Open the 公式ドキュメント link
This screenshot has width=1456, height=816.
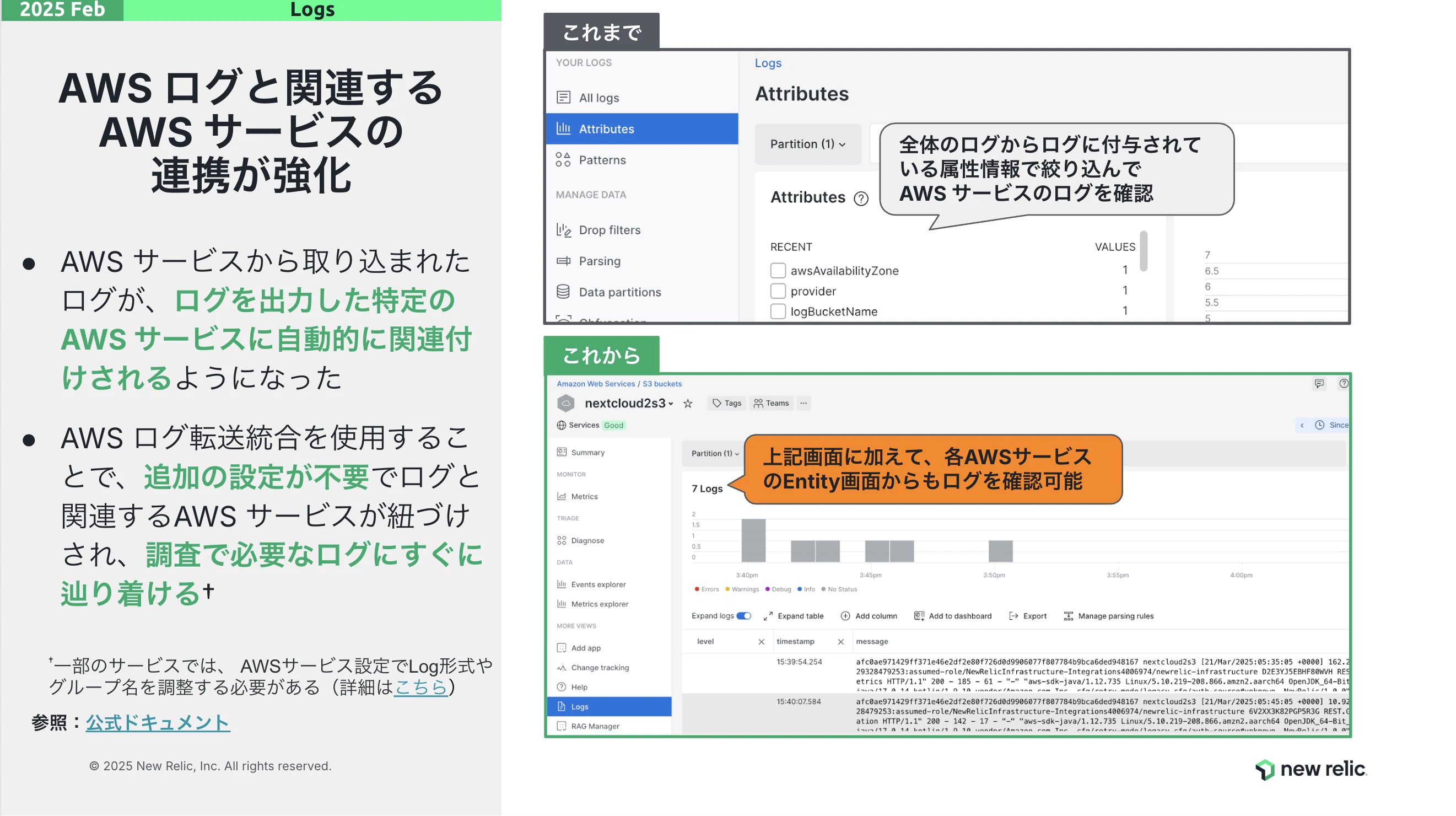pos(158,723)
